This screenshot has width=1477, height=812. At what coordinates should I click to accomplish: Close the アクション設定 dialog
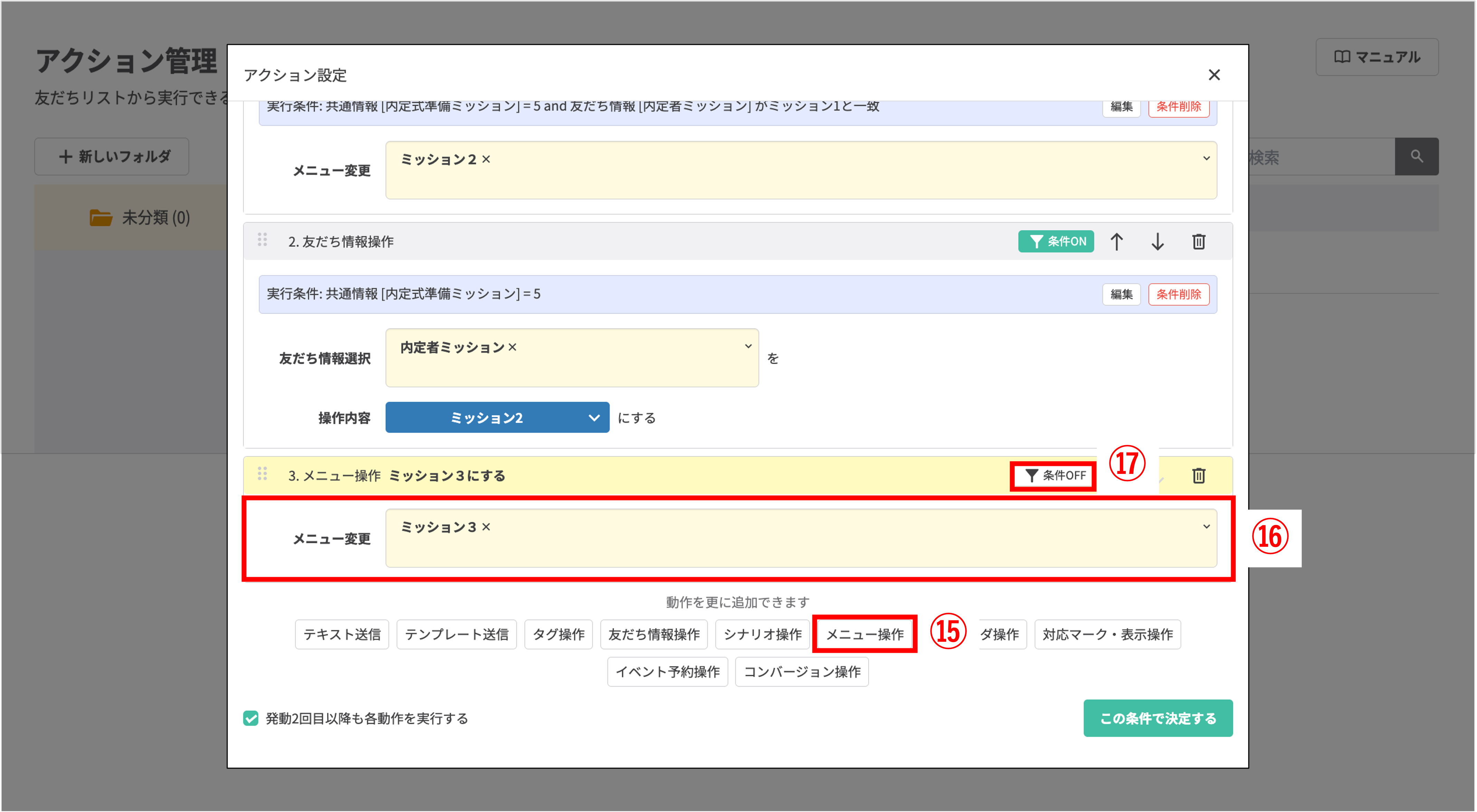coord(1214,75)
